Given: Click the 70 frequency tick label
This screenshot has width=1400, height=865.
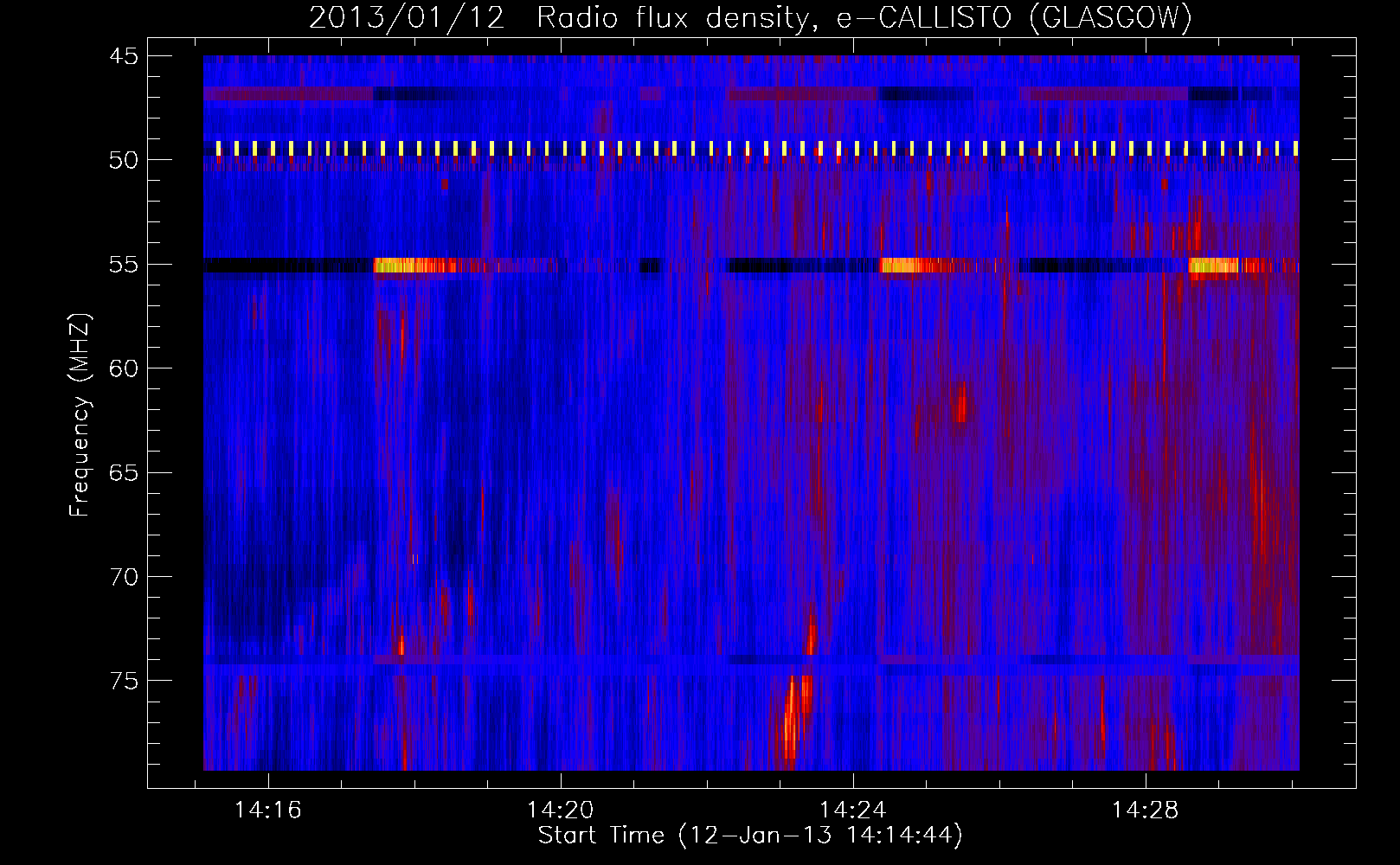Looking at the screenshot, I should (x=124, y=577).
